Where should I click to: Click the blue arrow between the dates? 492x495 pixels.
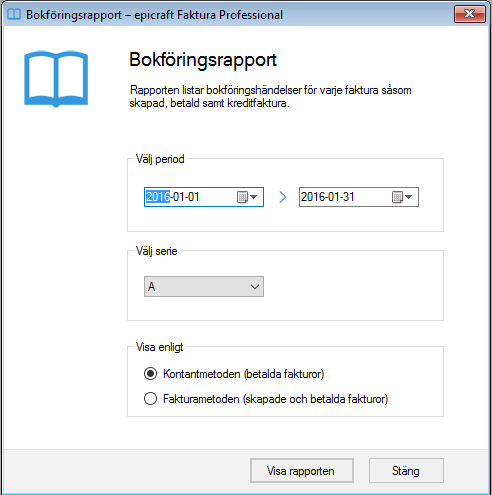point(283,197)
